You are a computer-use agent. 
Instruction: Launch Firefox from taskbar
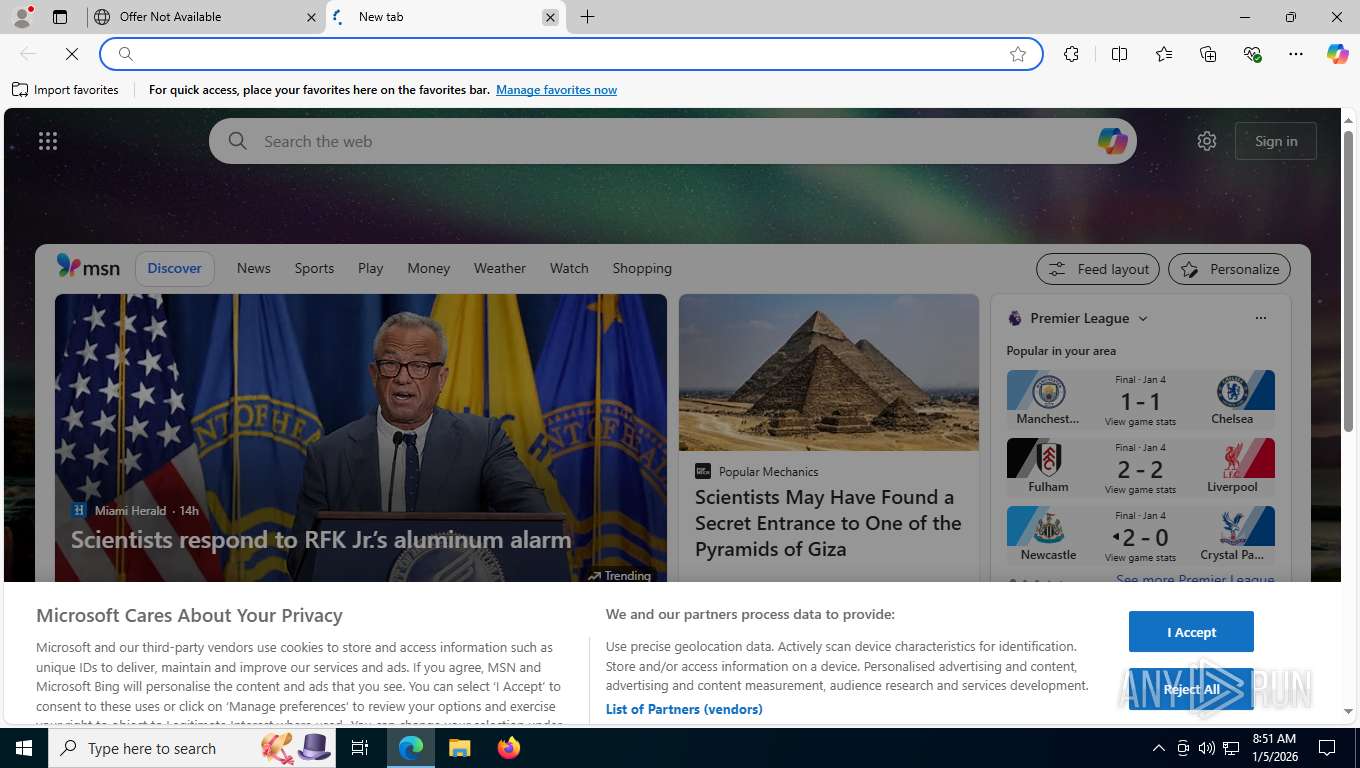508,748
